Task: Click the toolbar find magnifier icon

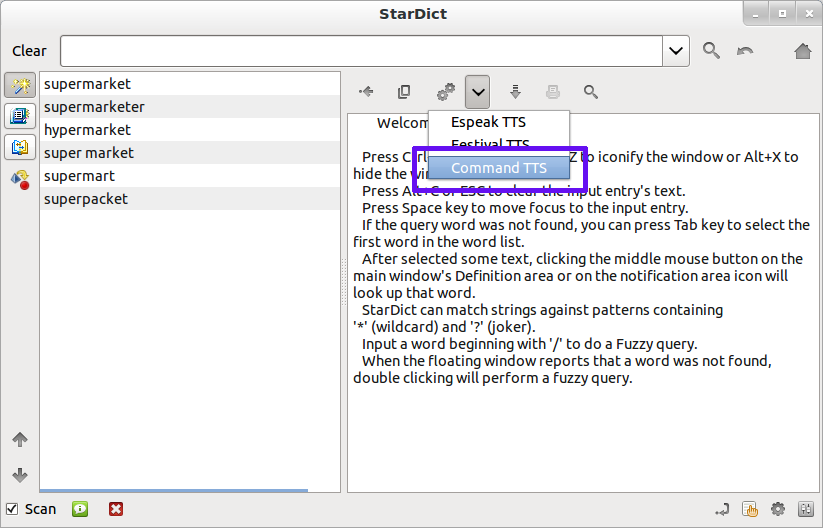Action: click(x=590, y=92)
